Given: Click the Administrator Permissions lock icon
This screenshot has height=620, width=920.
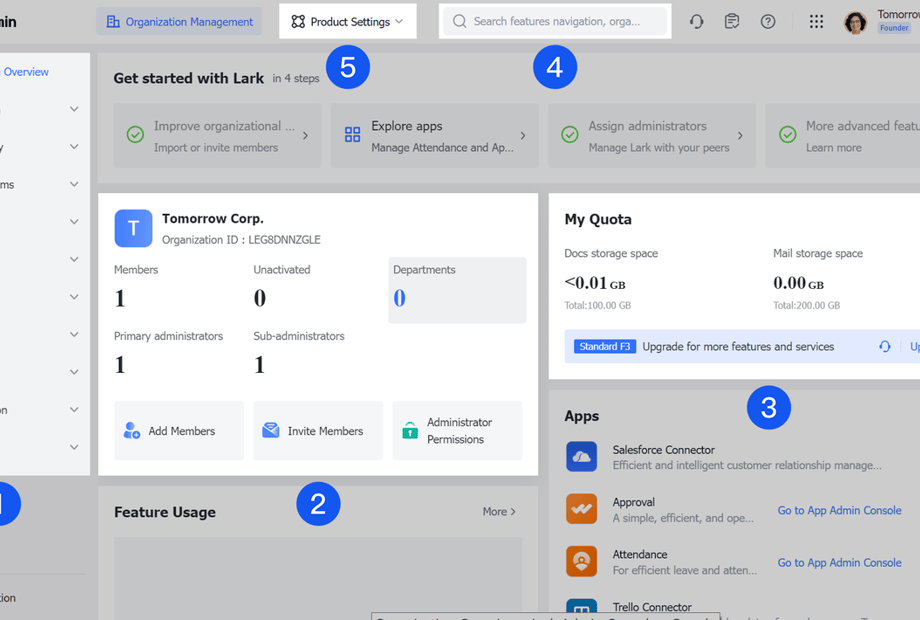Looking at the screenshot, I should click(410, 431).
